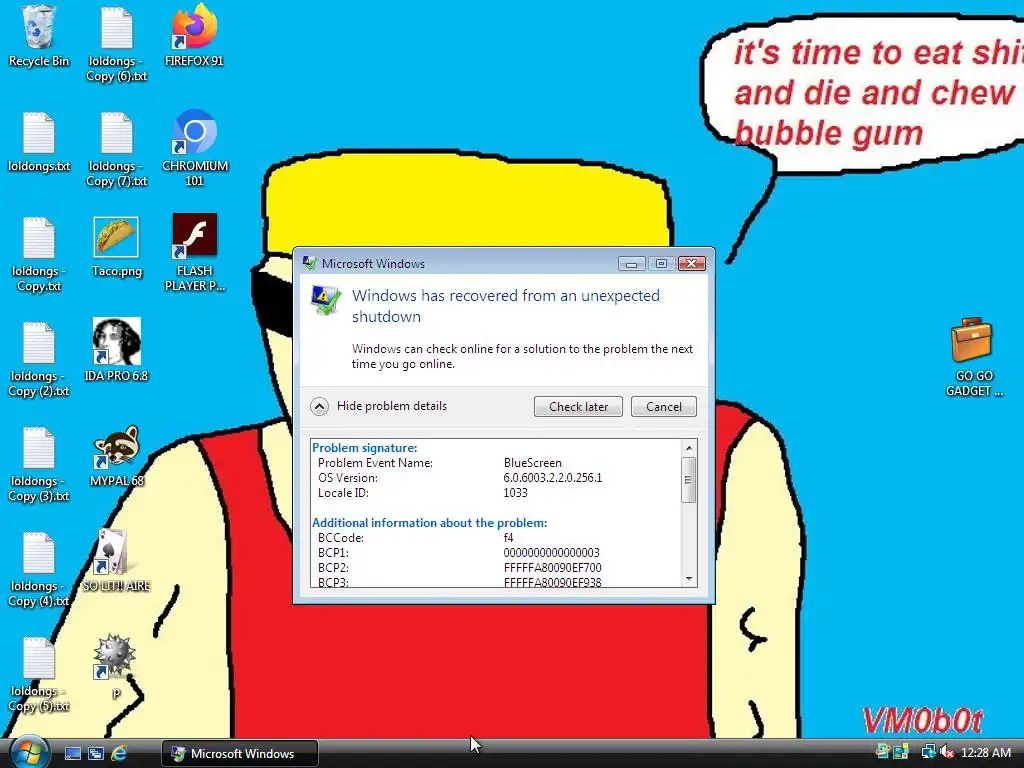Select the CHROMIUM 101 desktop shortcut
The width and height of the screenshot is (1024, 768).
pos(195,148)
